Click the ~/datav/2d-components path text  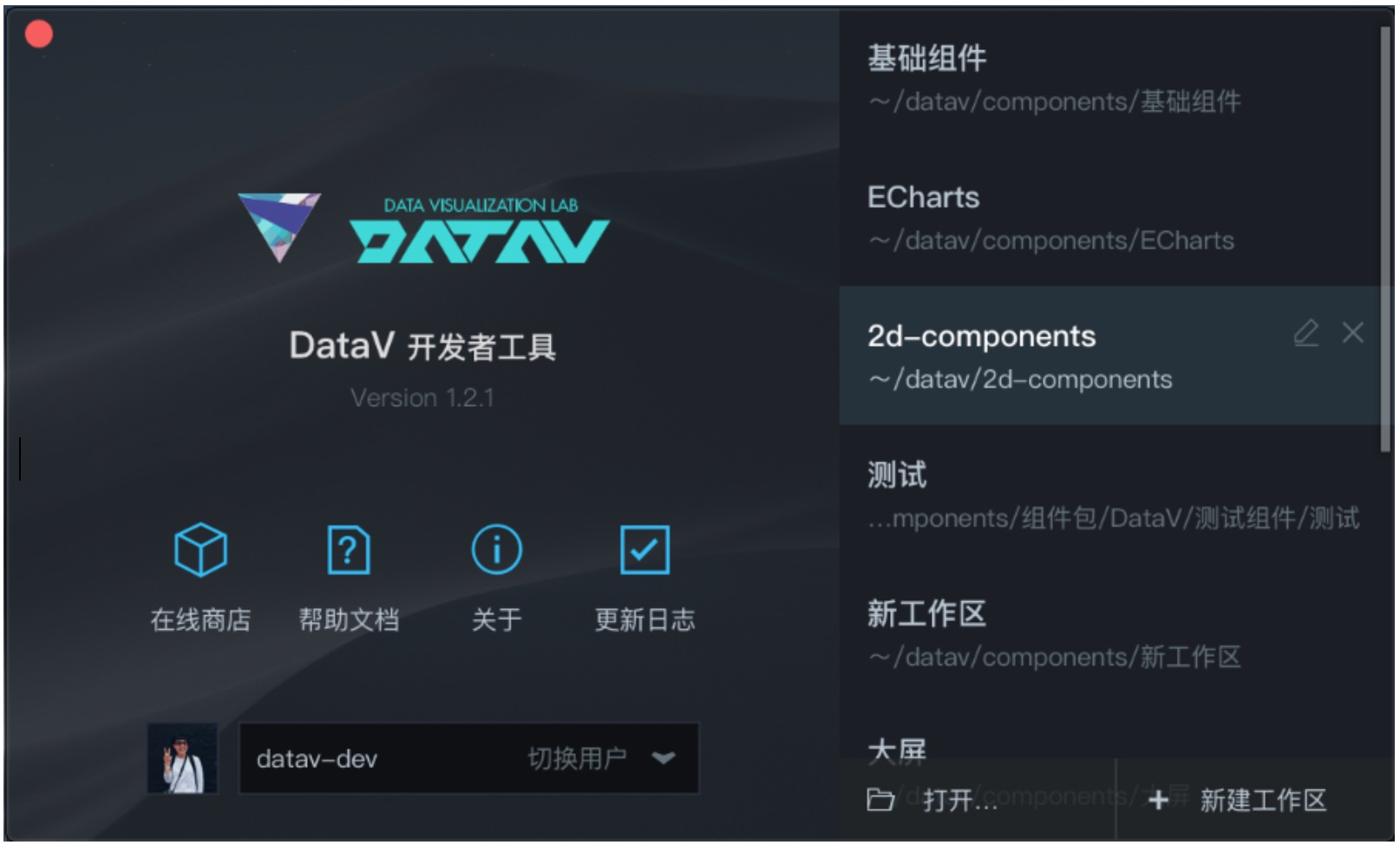pyautogui.click(x=1020, y=379)
